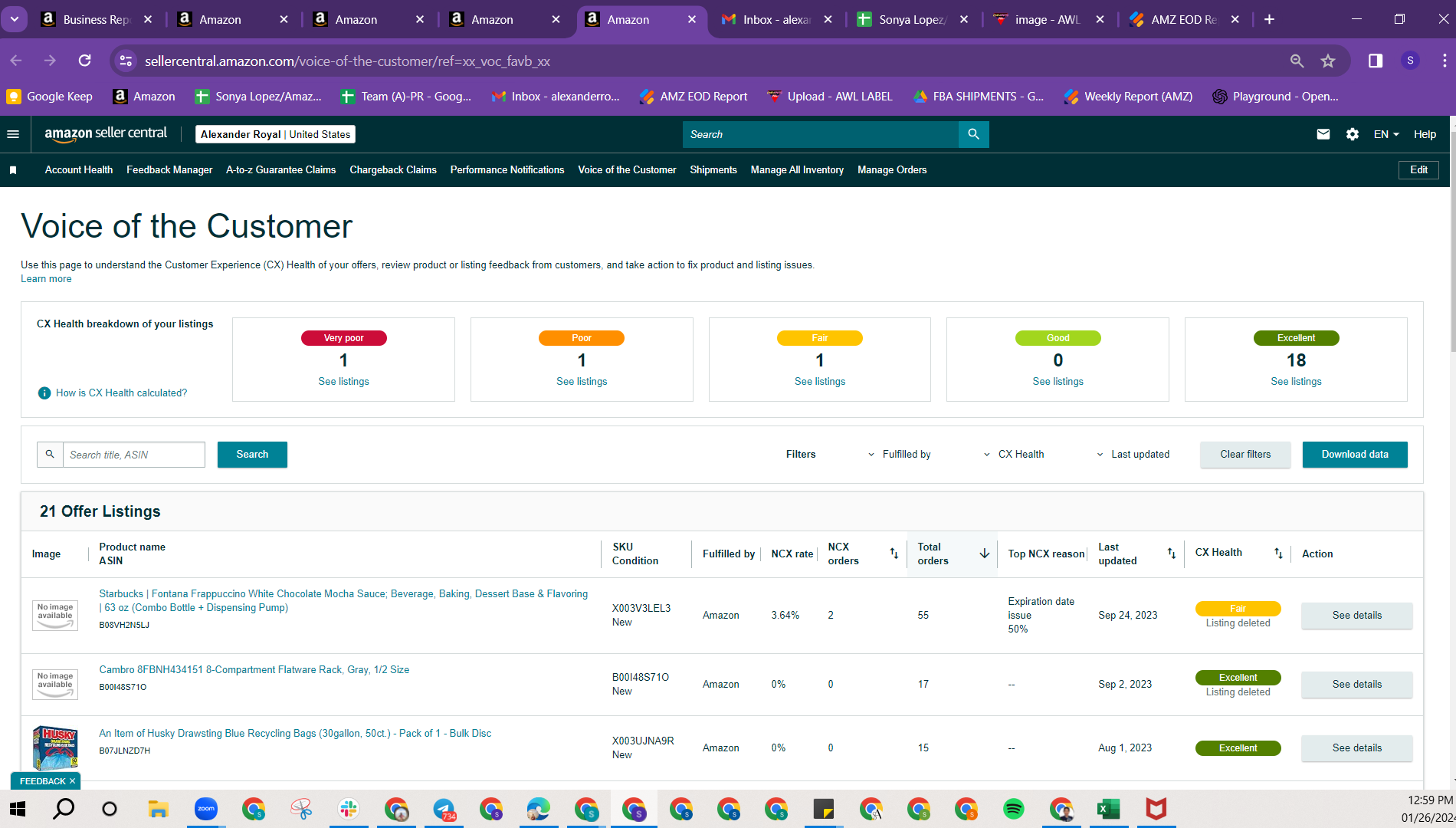This screenshot has height=828, width=1456.
Task: Open the Seller Central hamburger menu
Action: pyautogui.click(x=13, y=134)
